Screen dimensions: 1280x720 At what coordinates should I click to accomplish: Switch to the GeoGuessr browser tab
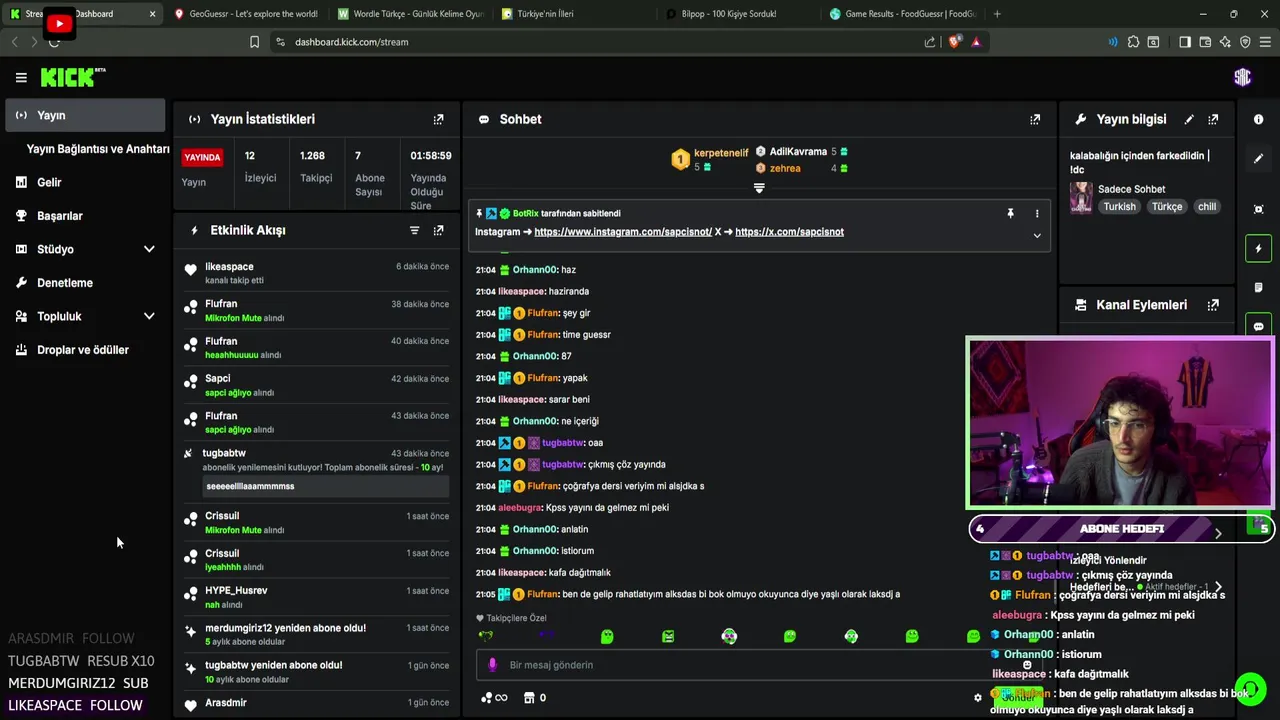[x=246, y=14]
